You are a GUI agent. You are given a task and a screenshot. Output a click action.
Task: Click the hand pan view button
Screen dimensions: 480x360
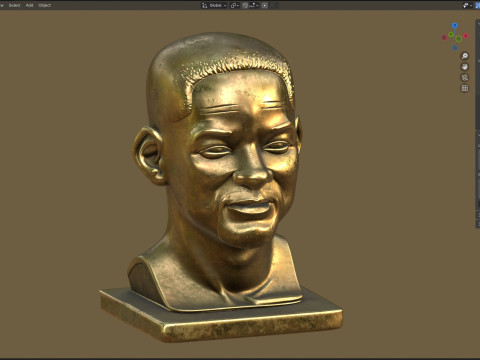[465, 67]
